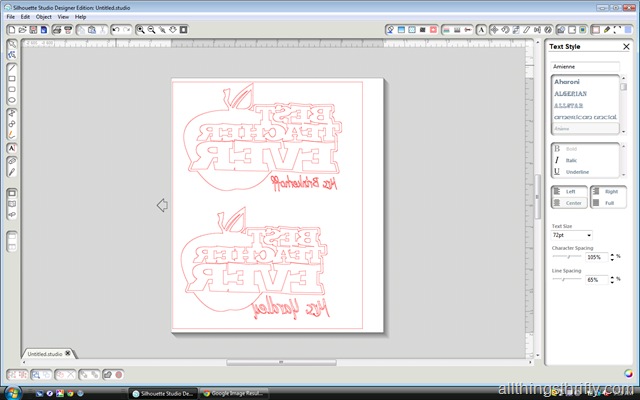Open the Library book icon

[x=12, y=204]
